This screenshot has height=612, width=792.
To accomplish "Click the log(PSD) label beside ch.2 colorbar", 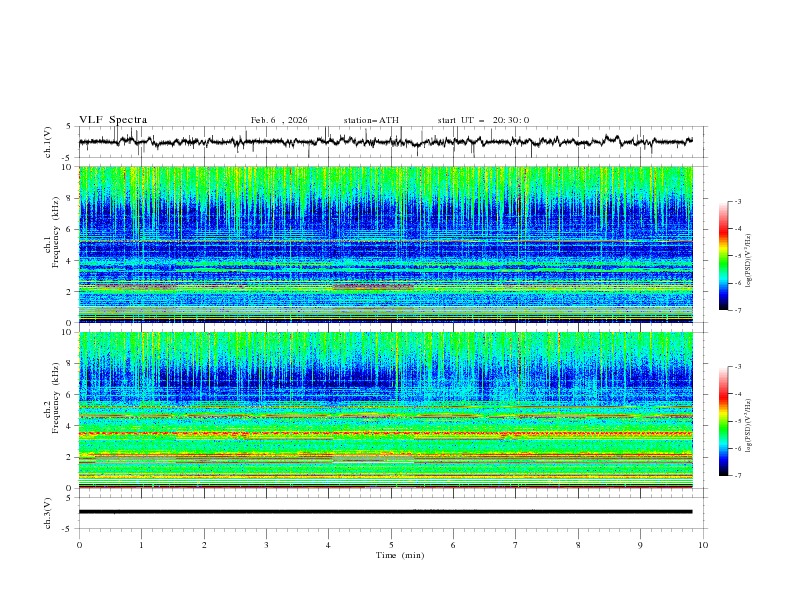I will click(749, 425).
